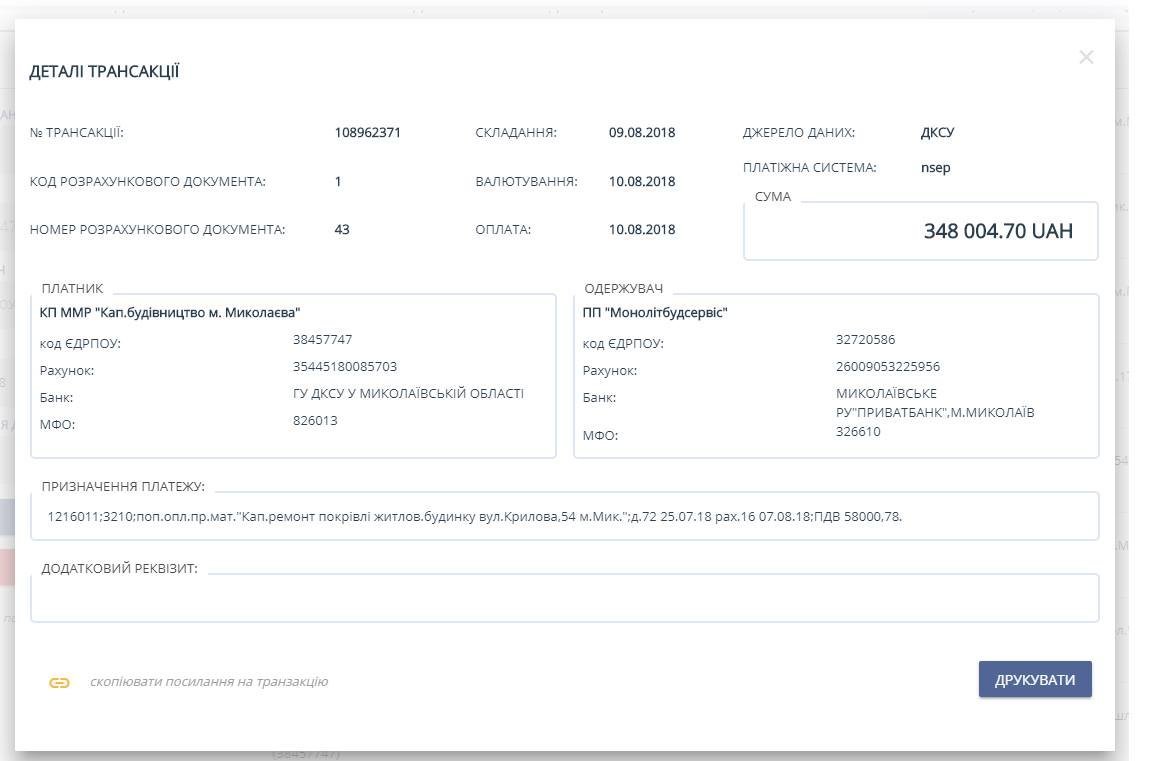Viewport: 1152px width, 761px height.
Task: Select recipient МФО value 326610
Action: [x=858, y=431]
